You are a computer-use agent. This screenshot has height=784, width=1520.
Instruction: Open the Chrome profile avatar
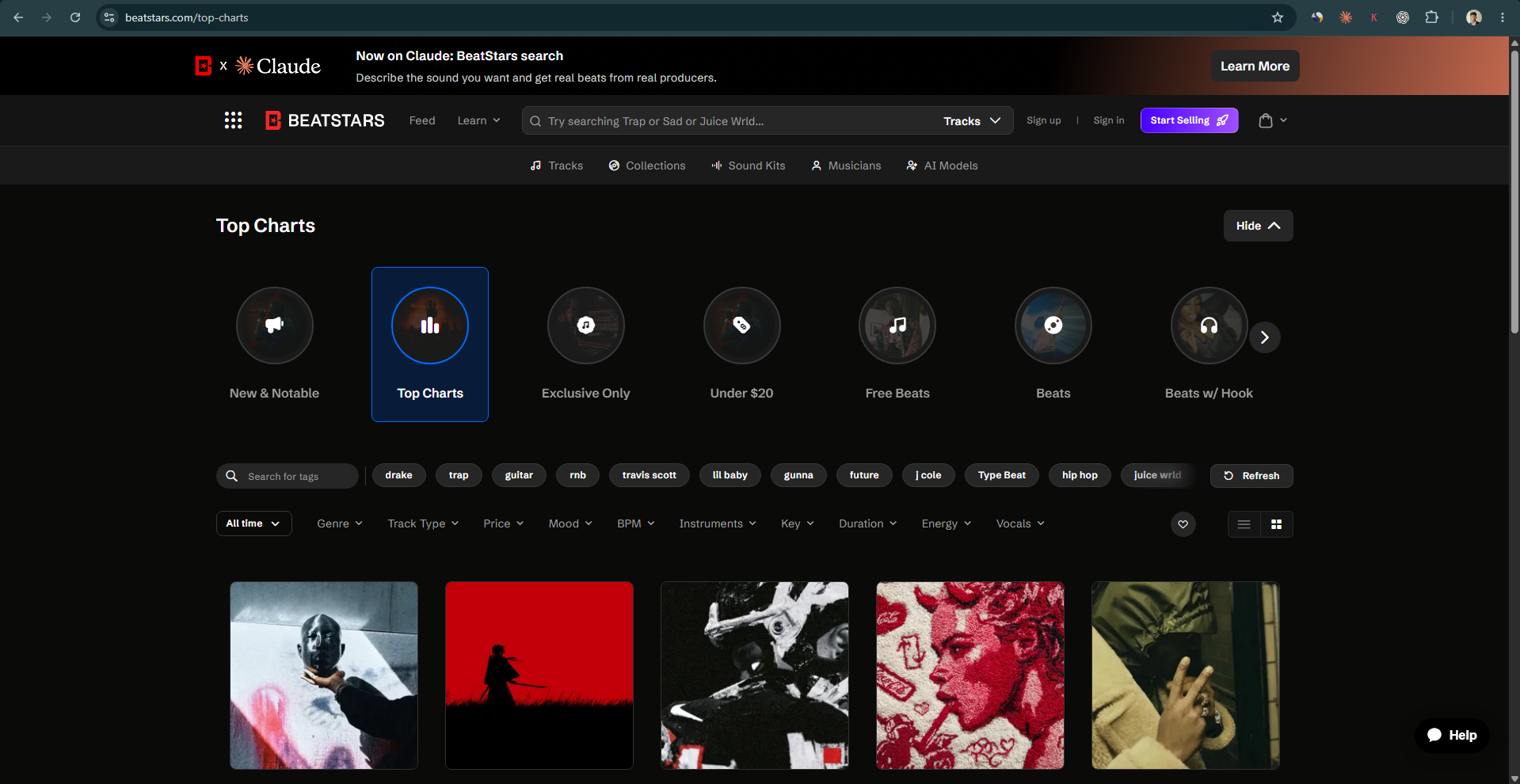point(1474,17)
